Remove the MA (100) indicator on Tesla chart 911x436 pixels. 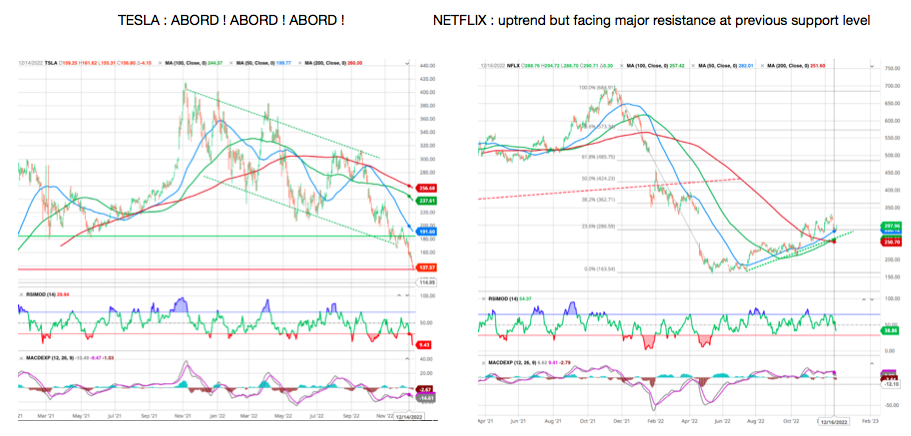pyautogui.click(x=160, y=63)
